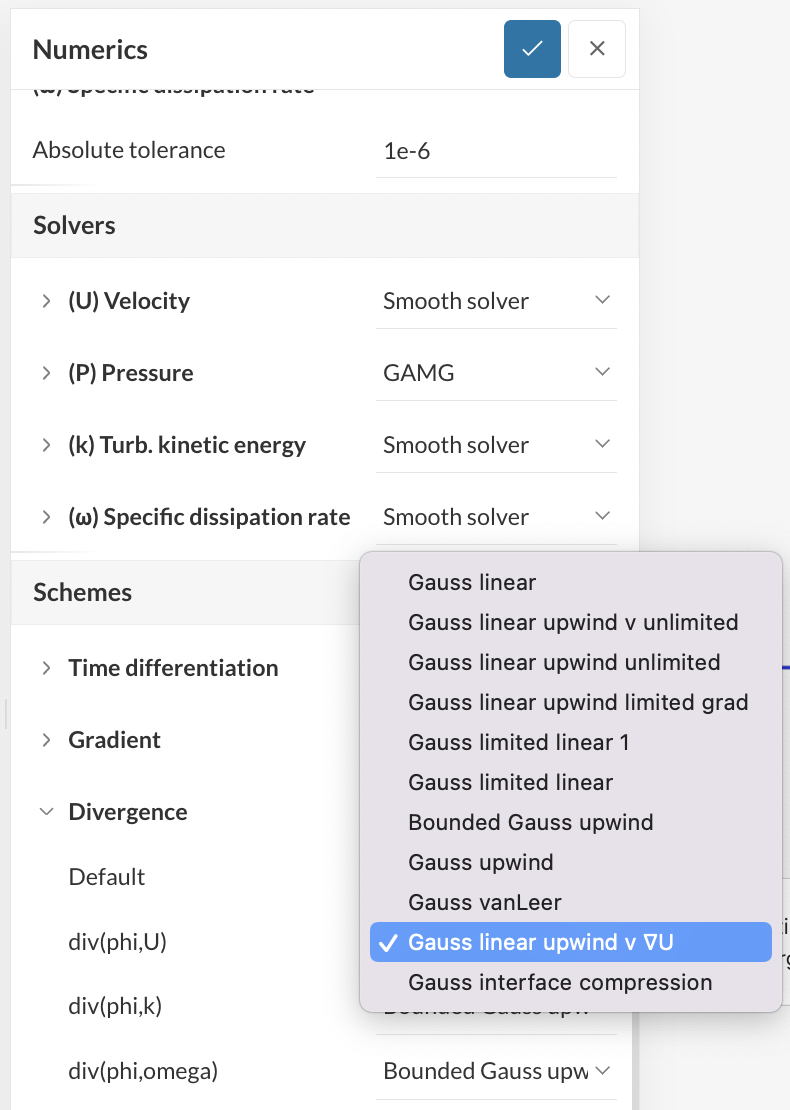The image size is (790, 1110).
Task: Choose Gauss linear upwind unlimited
Action: click(564, 662)
